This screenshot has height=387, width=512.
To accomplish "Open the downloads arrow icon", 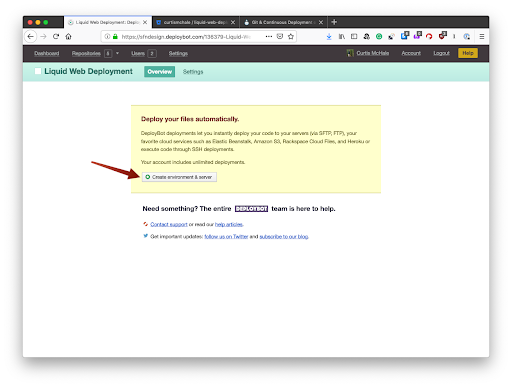I will (x=329, y=37).
